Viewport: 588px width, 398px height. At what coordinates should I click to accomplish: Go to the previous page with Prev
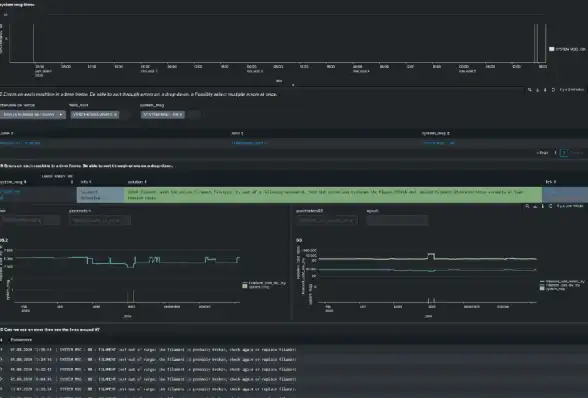542,153
